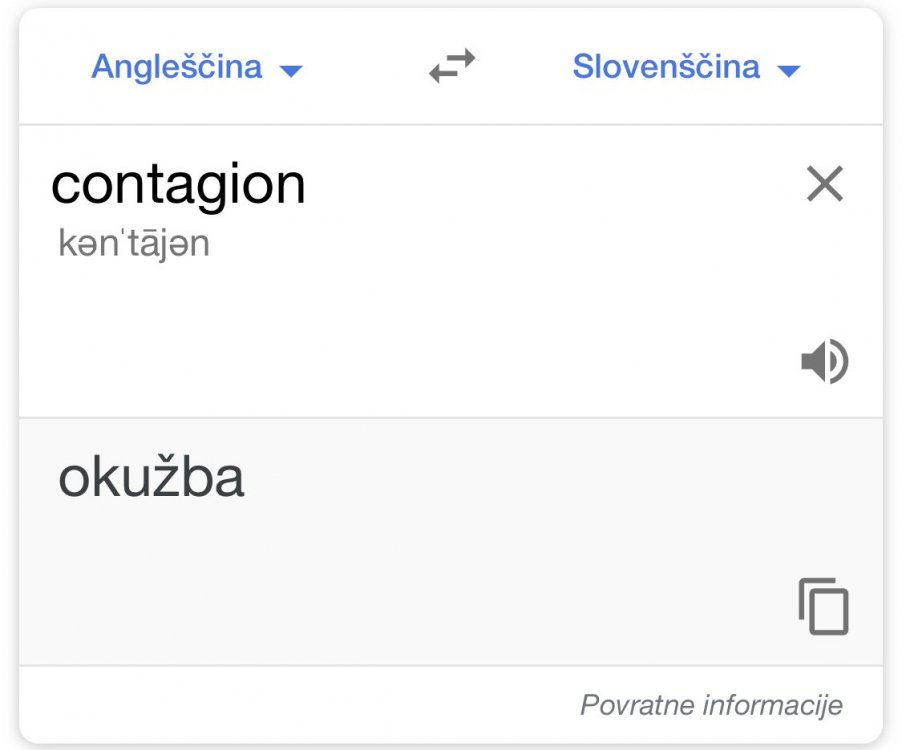The image size is (902, 750).
Task: Expand the Slovenščina dropdown arrow
Action: [789, 70]
